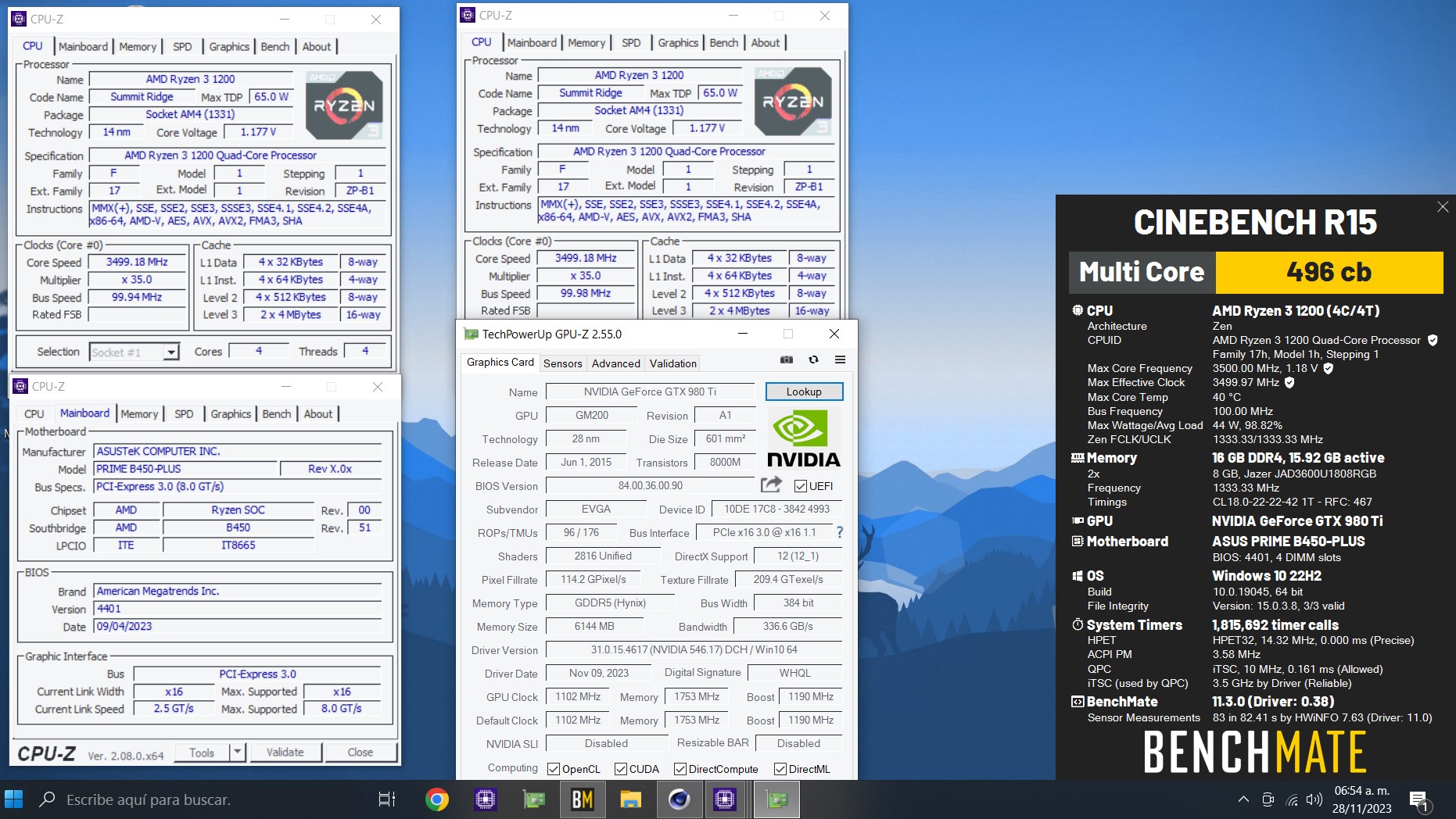The width and height of the screenshot is (1456, 819).
Task: Click the bus interface question mark help
Action: click(x=840, y=532)
